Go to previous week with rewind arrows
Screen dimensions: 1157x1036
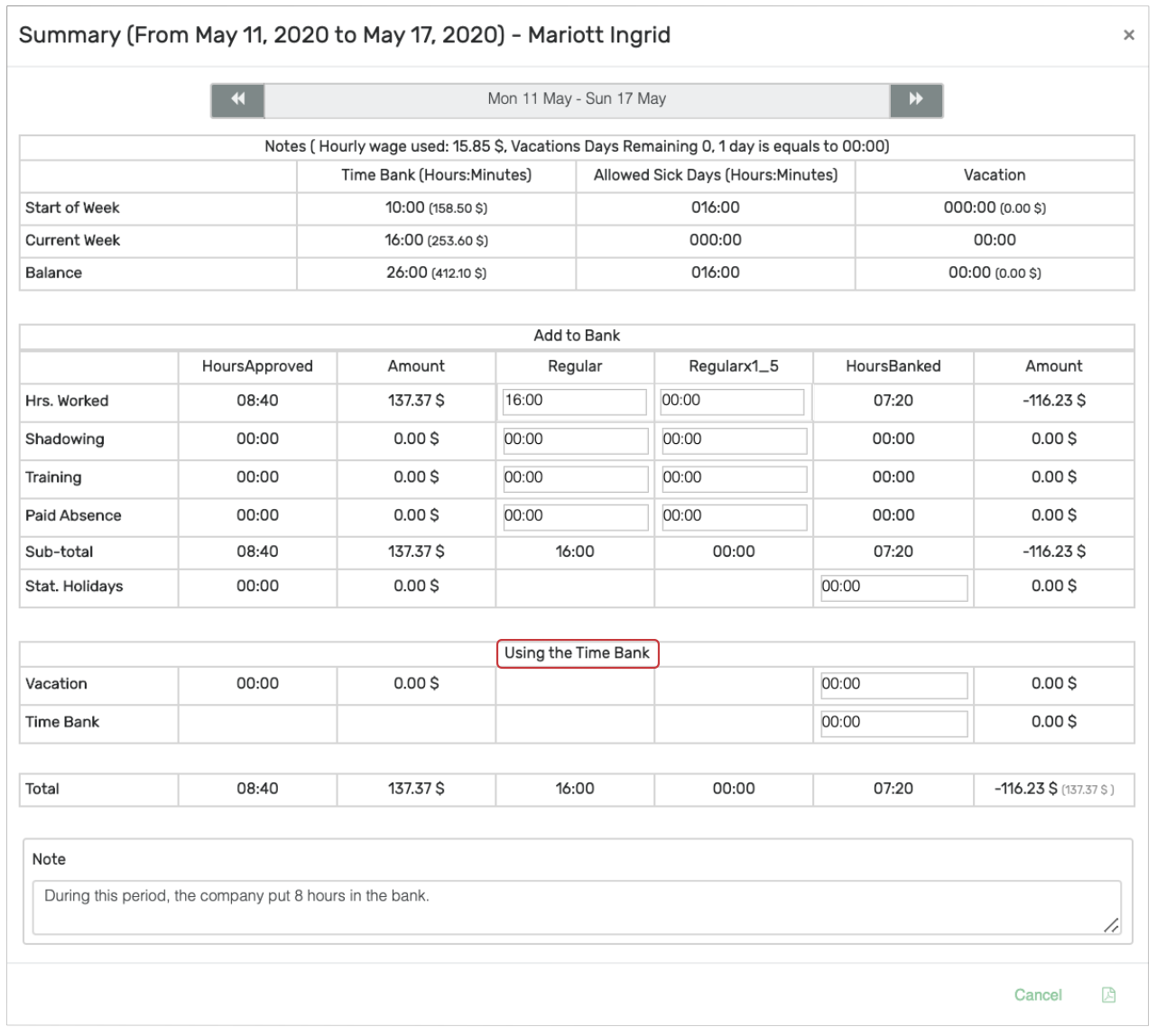click(x=237, y=100)
